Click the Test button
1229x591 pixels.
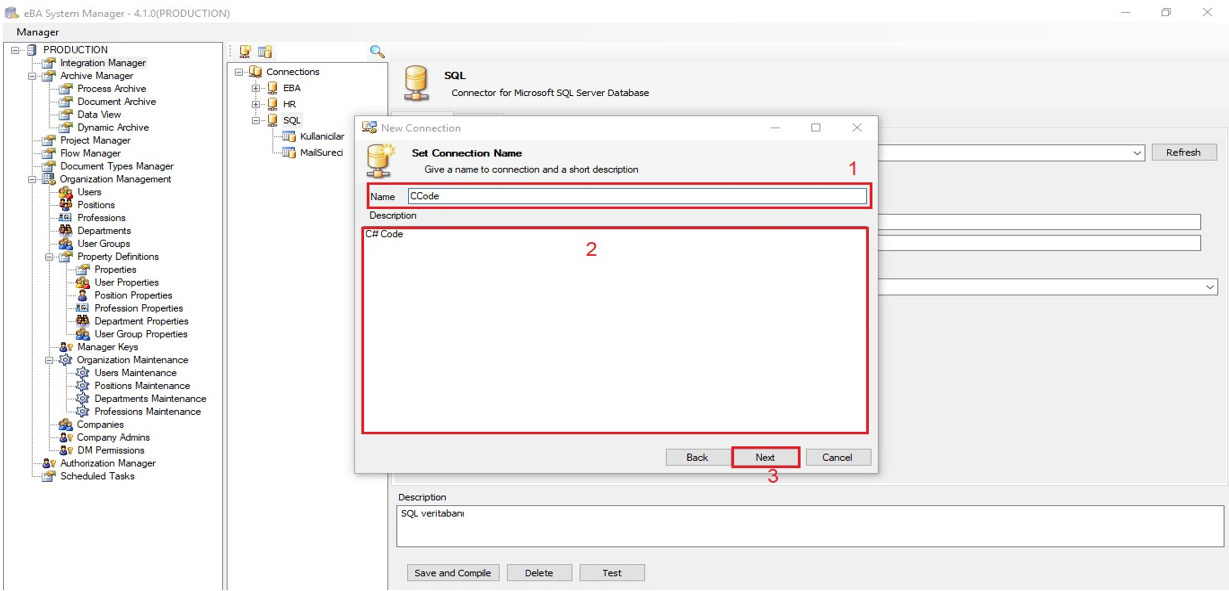tap(612, 573)
